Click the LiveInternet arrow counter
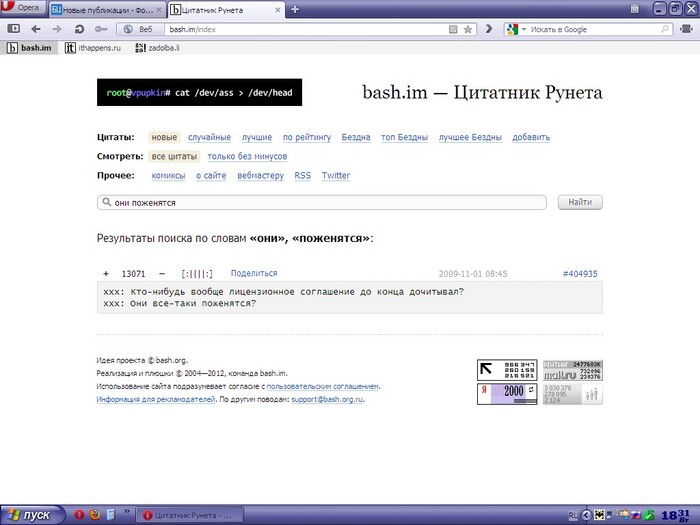700x525 pixels. 507,370
